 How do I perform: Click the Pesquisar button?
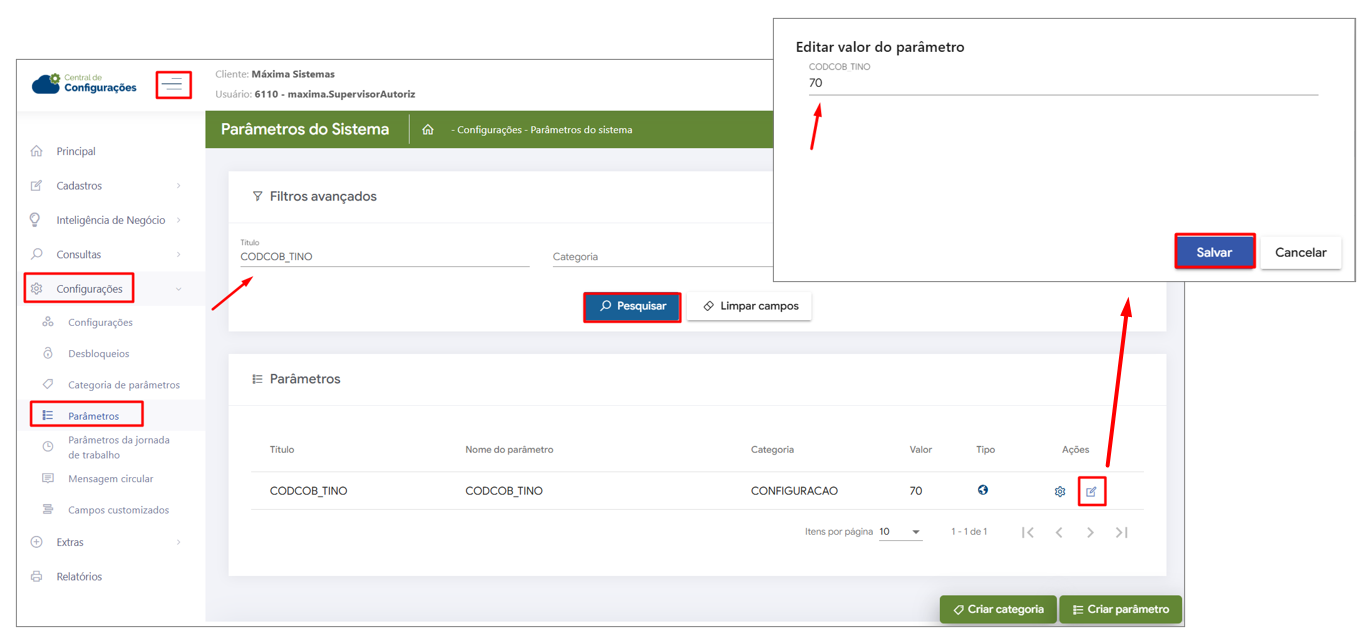coord(632,306)
